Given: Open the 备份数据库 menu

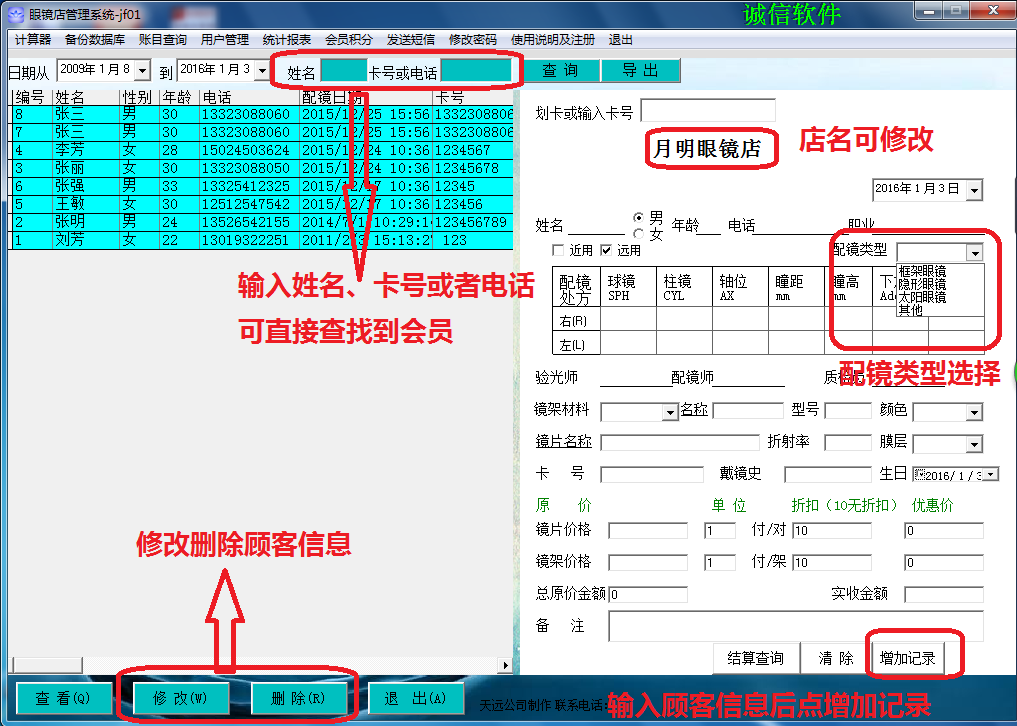Looking at the screenshot, I should pyautogui.click(x=95, y=40).
